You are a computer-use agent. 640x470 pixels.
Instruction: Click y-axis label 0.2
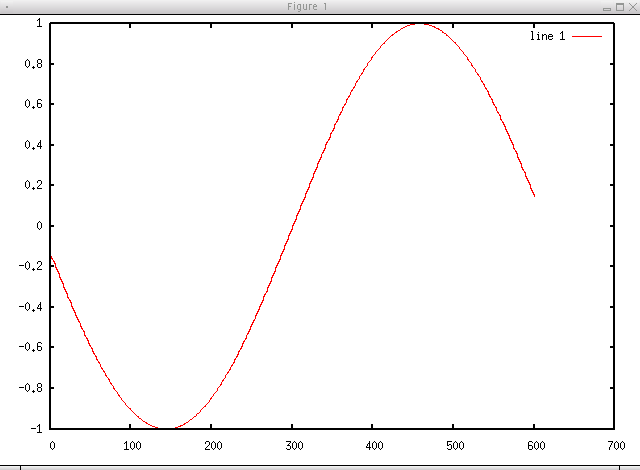33,185
